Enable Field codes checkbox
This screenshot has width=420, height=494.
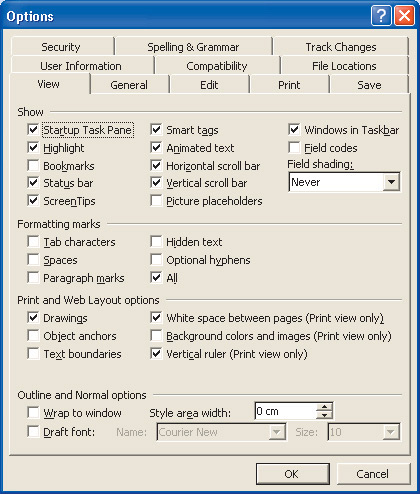(x=294, y=147)
